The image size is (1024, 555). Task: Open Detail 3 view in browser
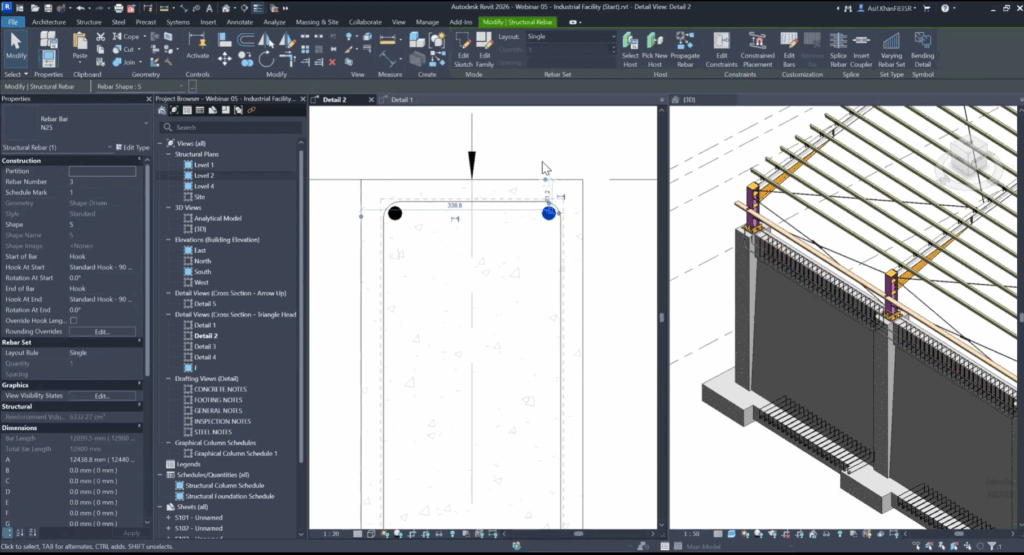[204, 347]
